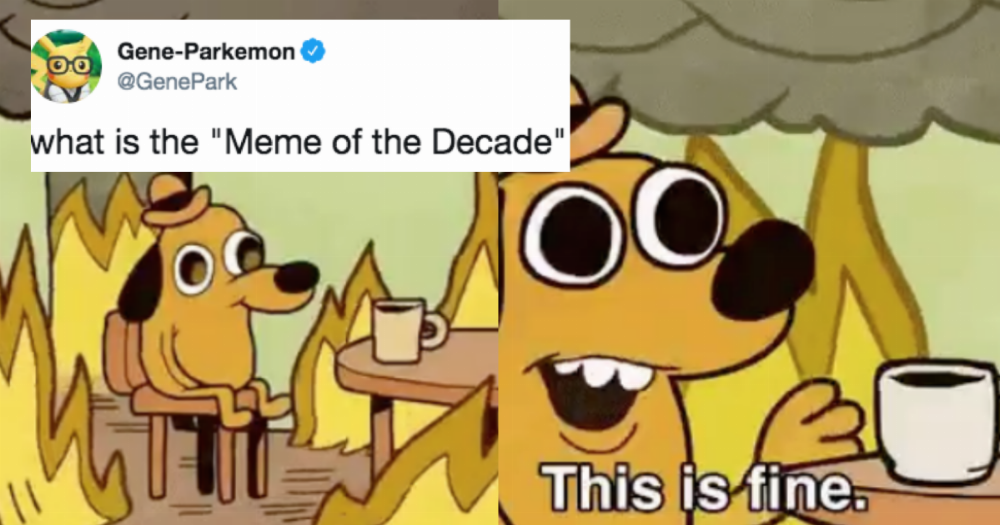Select the "Meme of the Decade" tweet text
This screenshot has height=525, width=1000.
(x=298, y=142)
